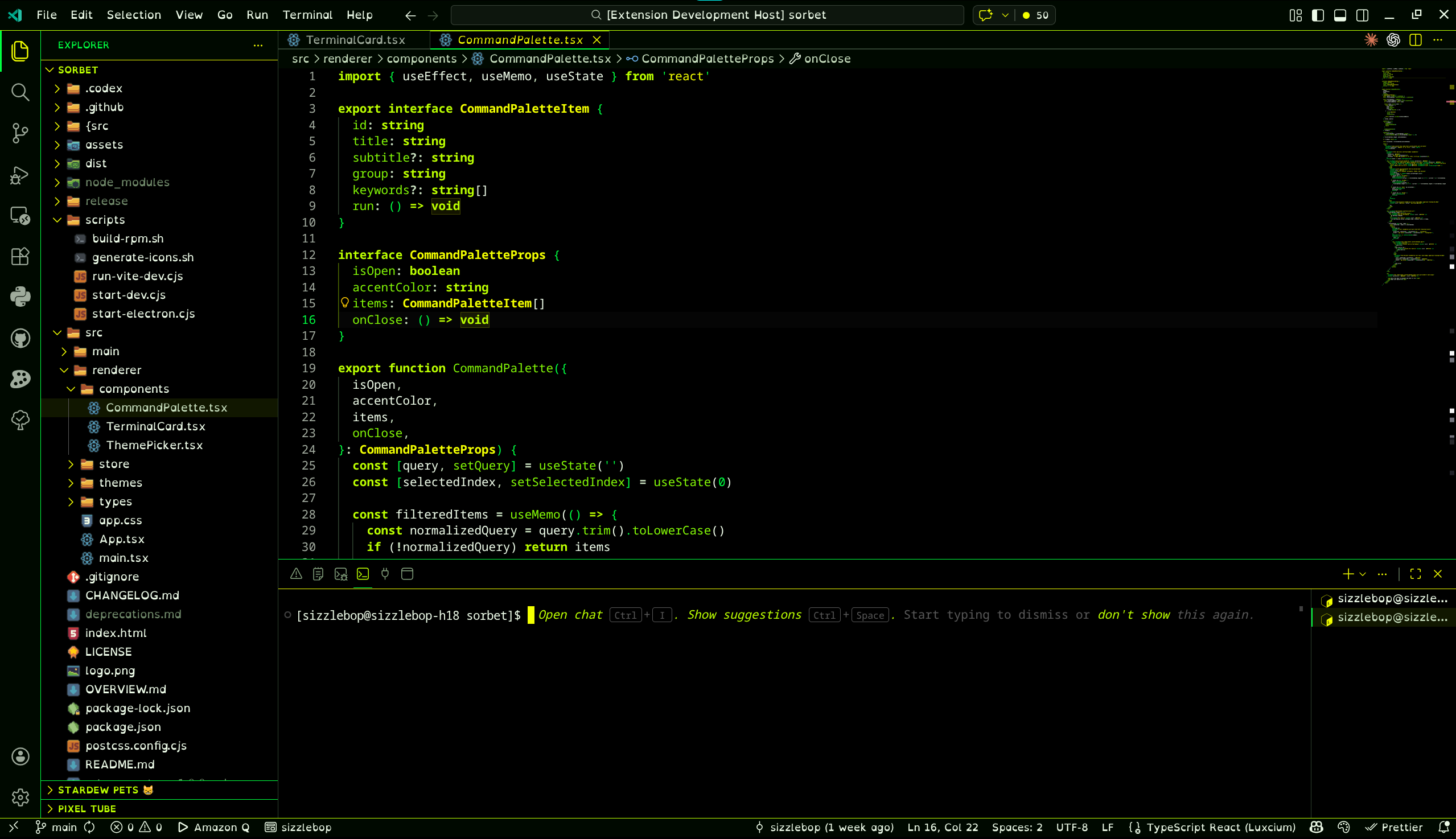Toggle Secondary Side Bar visibility
1456x839 pixels.
1363,15
